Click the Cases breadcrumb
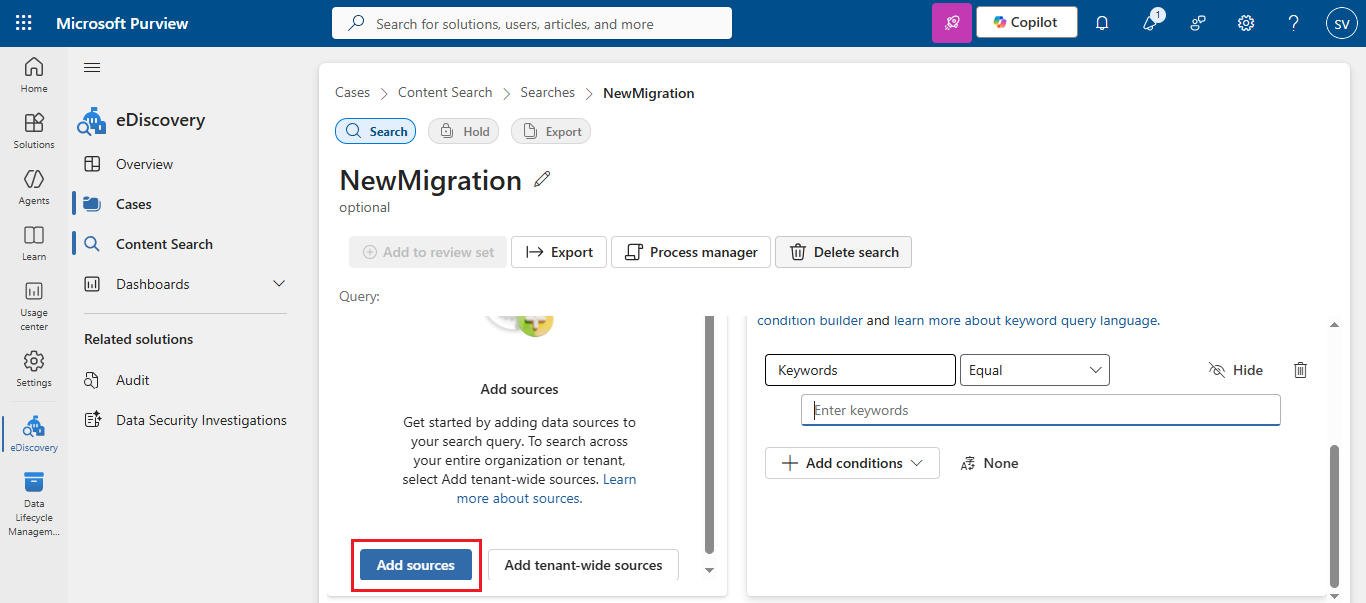The image size is (1366, 603). [x=352, y=92]
